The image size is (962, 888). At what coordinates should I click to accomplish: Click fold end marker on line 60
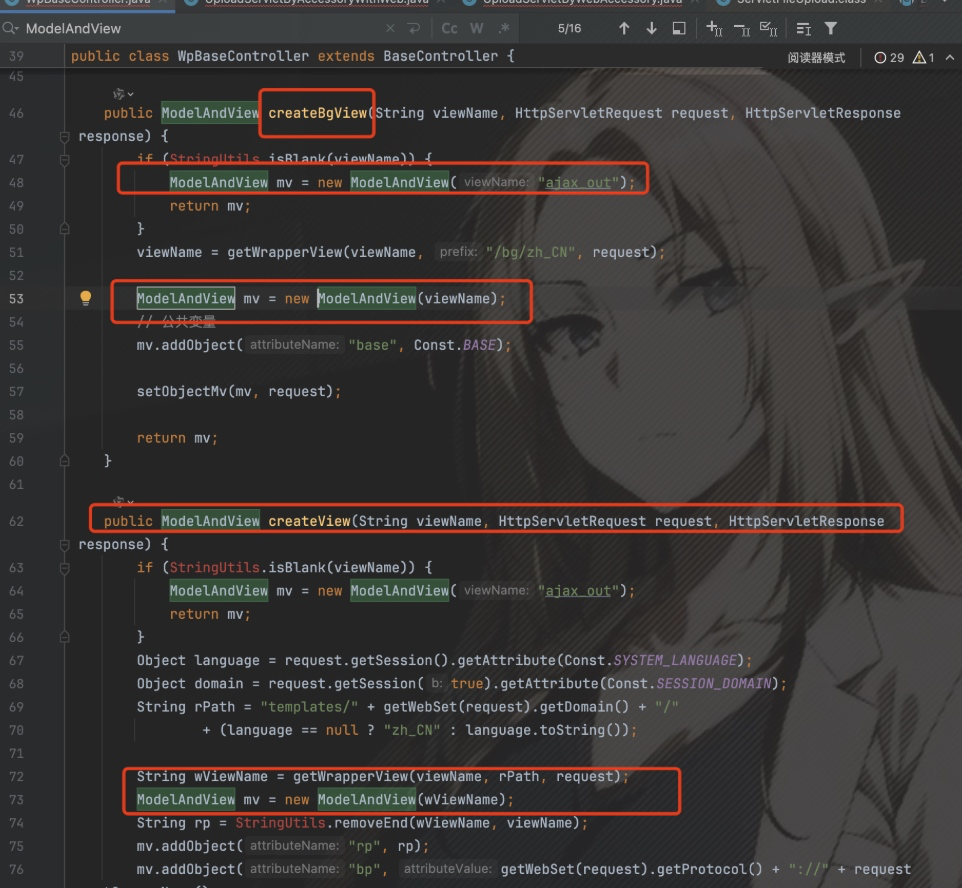[x=64, y=461]
